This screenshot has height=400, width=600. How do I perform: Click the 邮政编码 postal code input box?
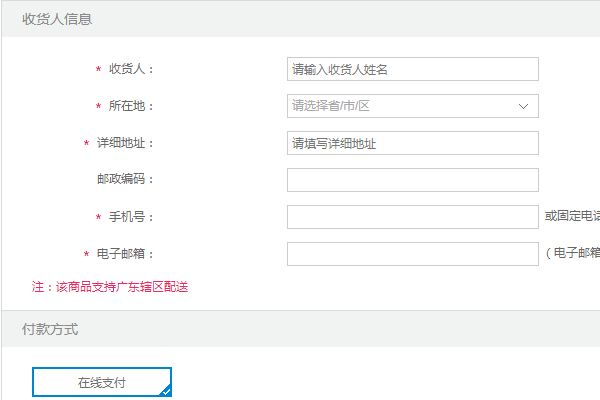[x=412, y=180]
